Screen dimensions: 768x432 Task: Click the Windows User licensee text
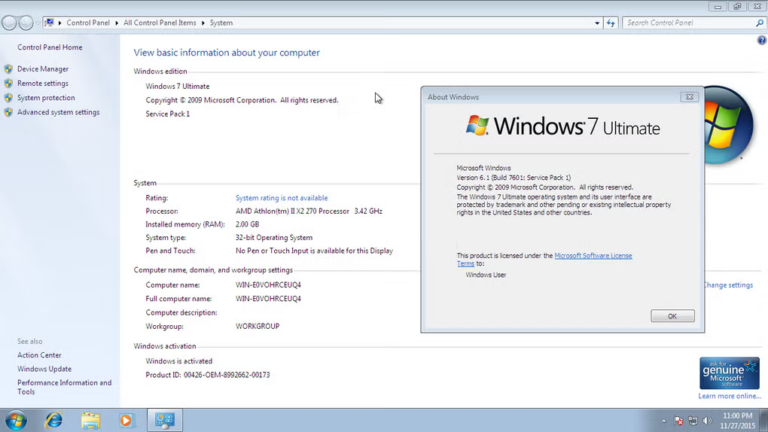(x=485, y=275)
